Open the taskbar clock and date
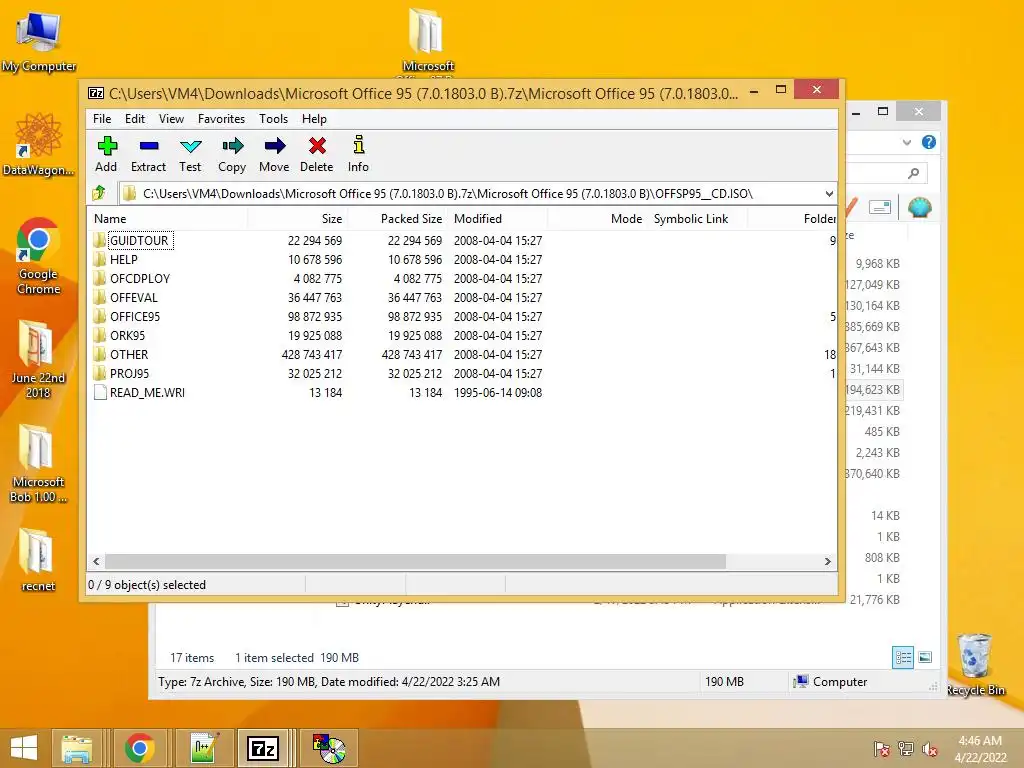1024x768 pixels. (x=980, y=749)
